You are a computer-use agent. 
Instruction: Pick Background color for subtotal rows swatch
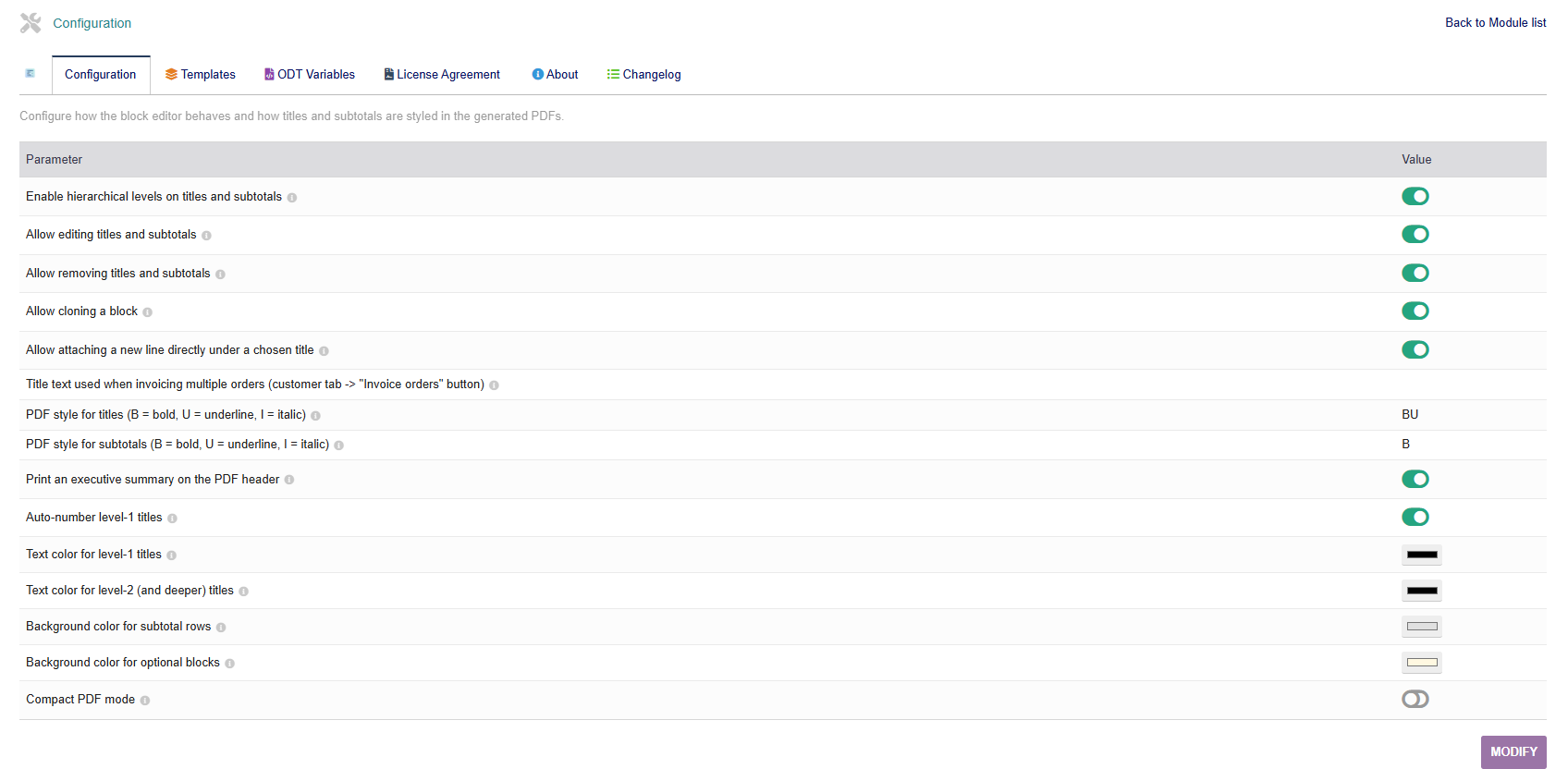tap(1422, 627)
